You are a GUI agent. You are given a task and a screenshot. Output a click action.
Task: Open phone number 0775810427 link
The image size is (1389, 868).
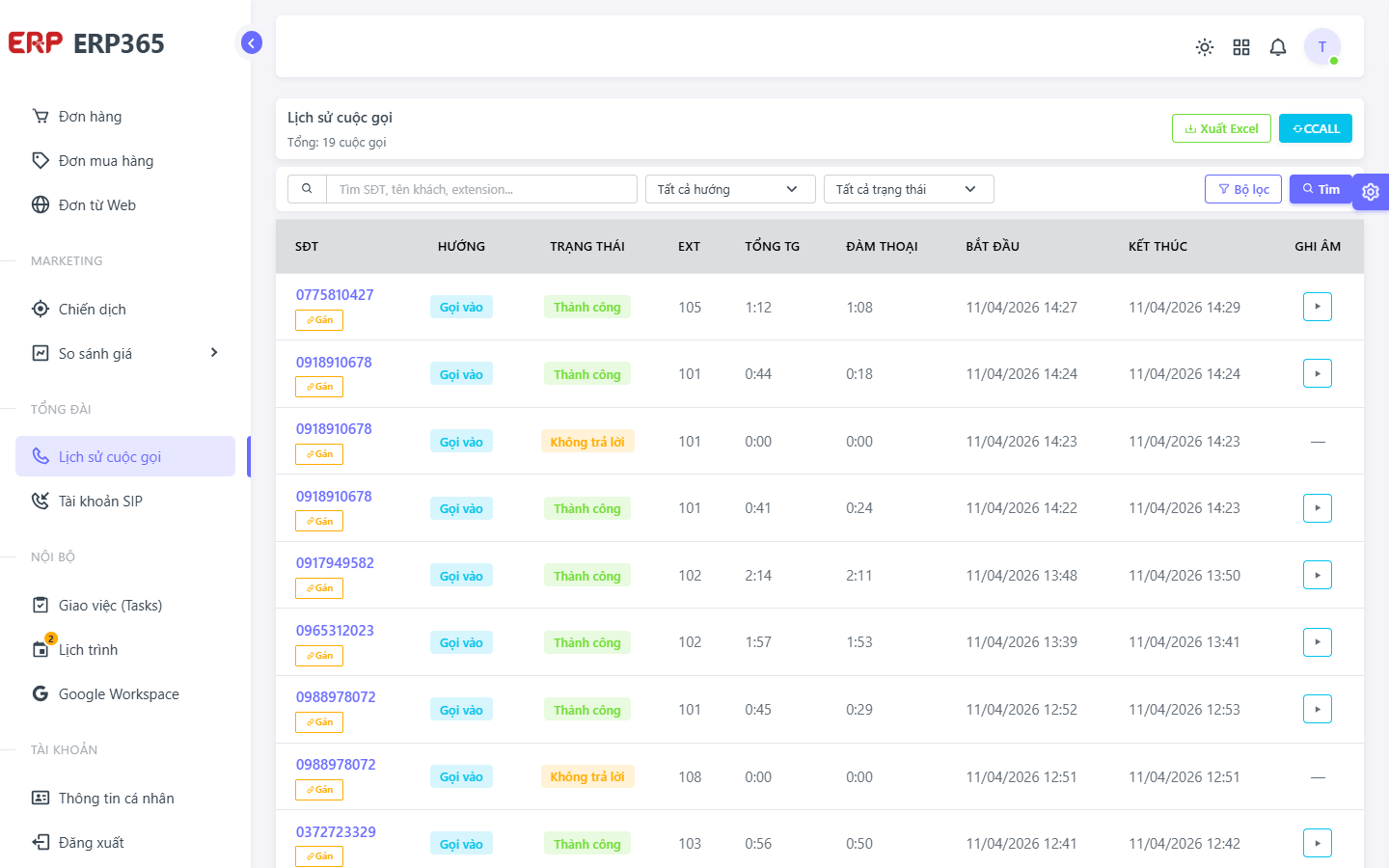335,295
